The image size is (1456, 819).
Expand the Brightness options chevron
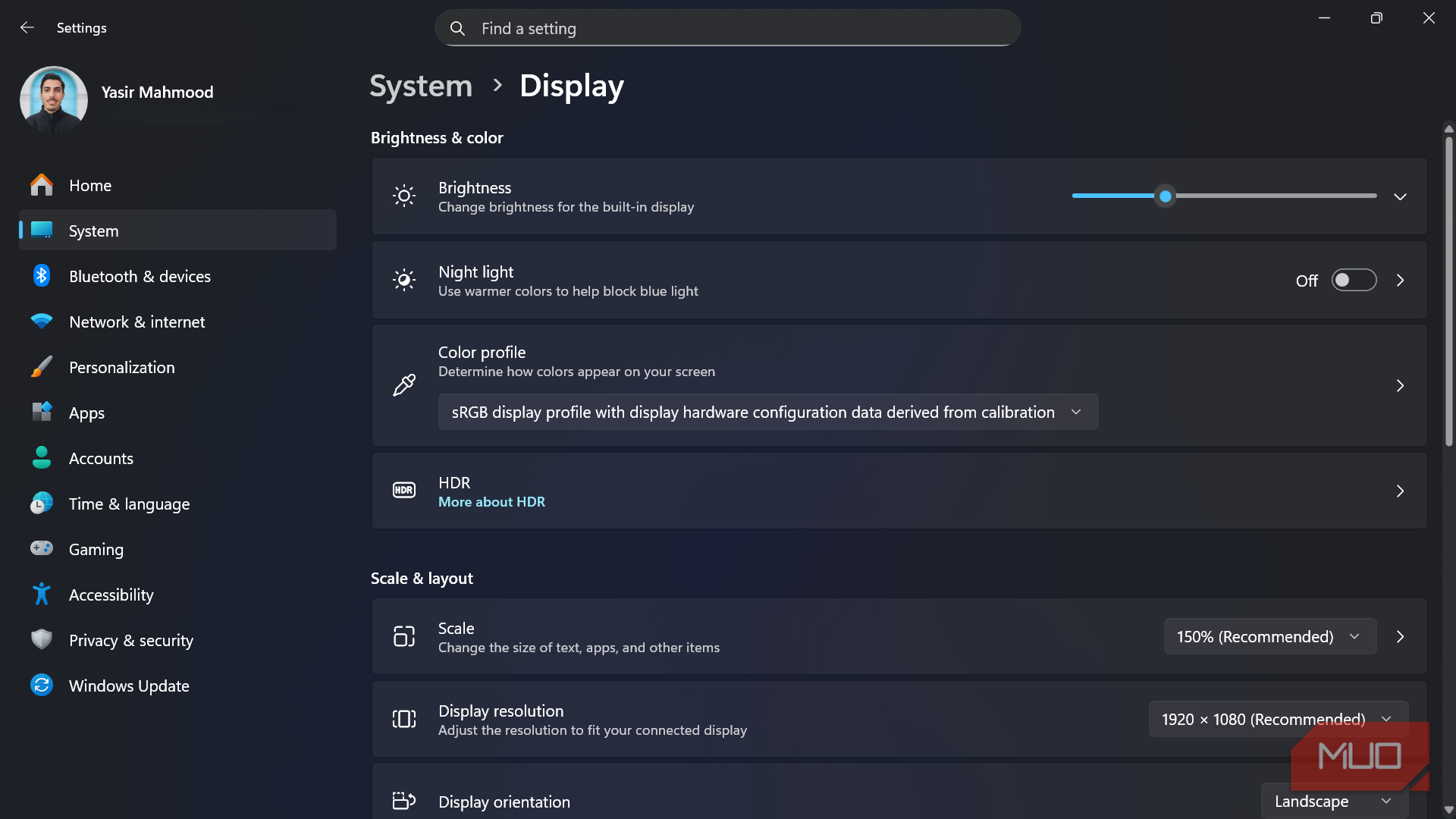point(1400,196)
